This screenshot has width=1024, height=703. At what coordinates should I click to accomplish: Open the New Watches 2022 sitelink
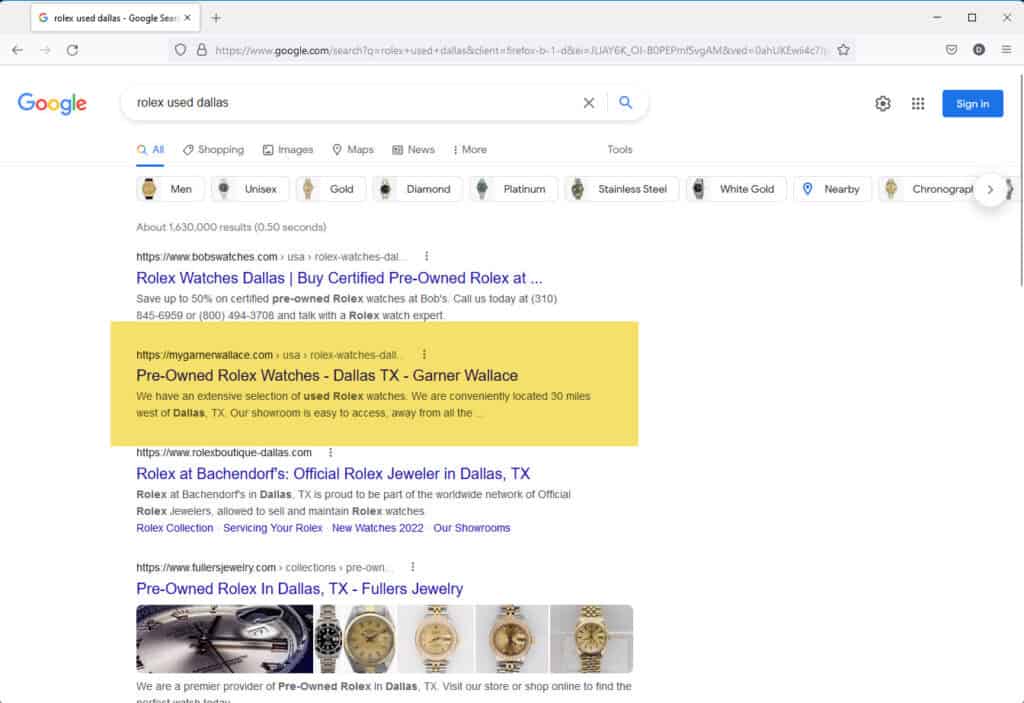[377, 528]
